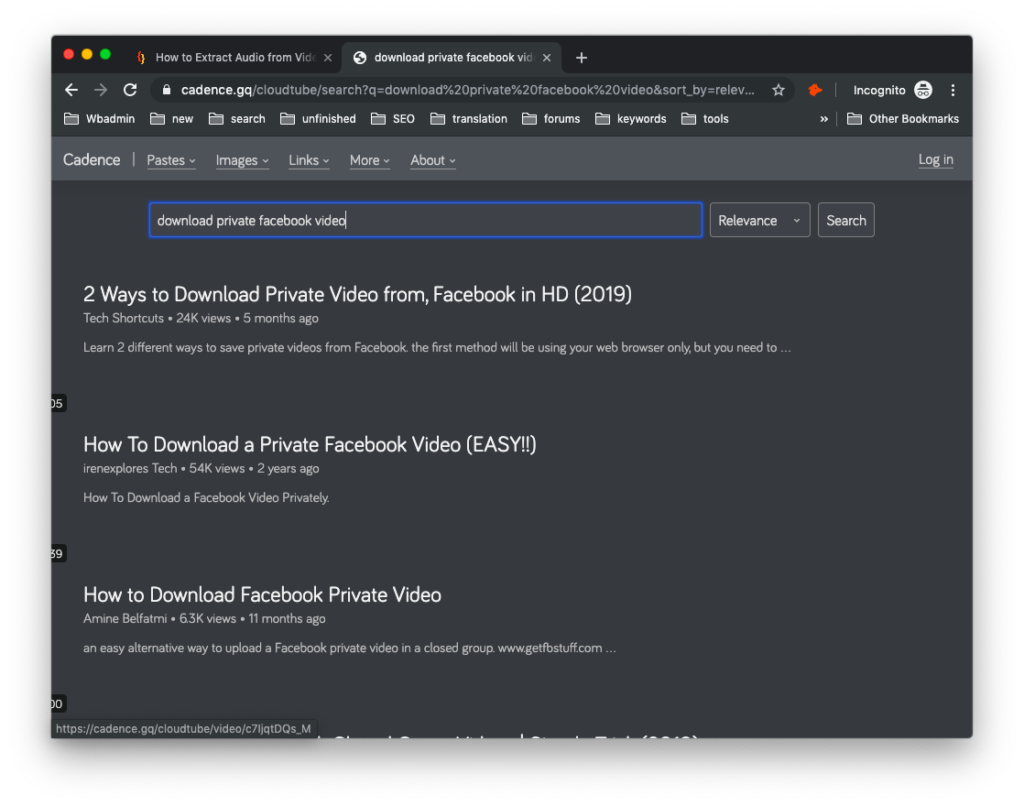This screenshot has width=1024, height=806.
Task: Focus the video search text field
Action: click(426, 220)
